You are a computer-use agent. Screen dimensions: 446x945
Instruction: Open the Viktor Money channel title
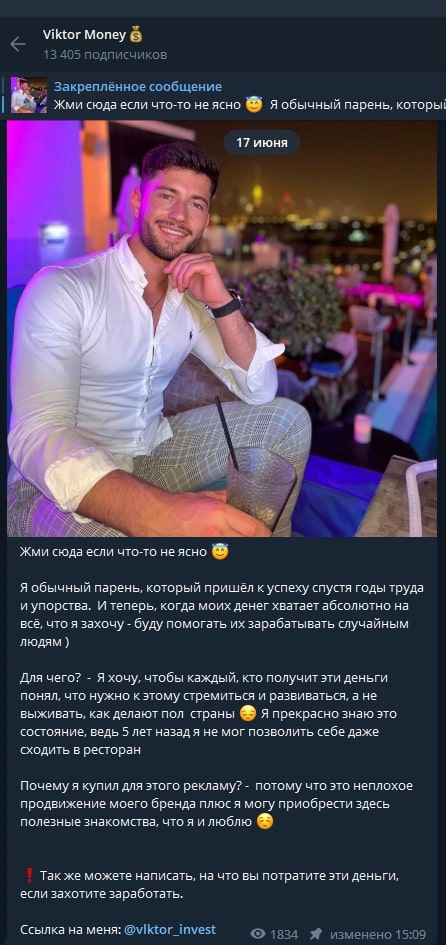[84, 35]
